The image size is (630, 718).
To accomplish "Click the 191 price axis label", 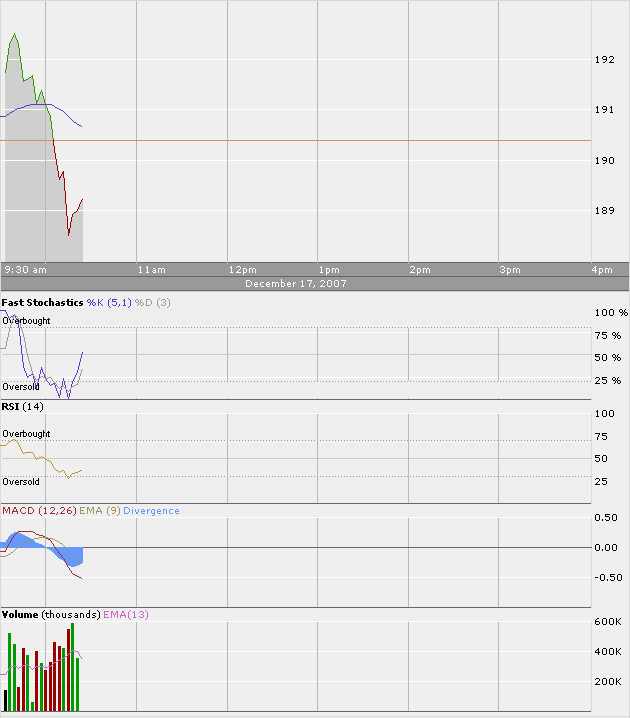I will (604, 109).
